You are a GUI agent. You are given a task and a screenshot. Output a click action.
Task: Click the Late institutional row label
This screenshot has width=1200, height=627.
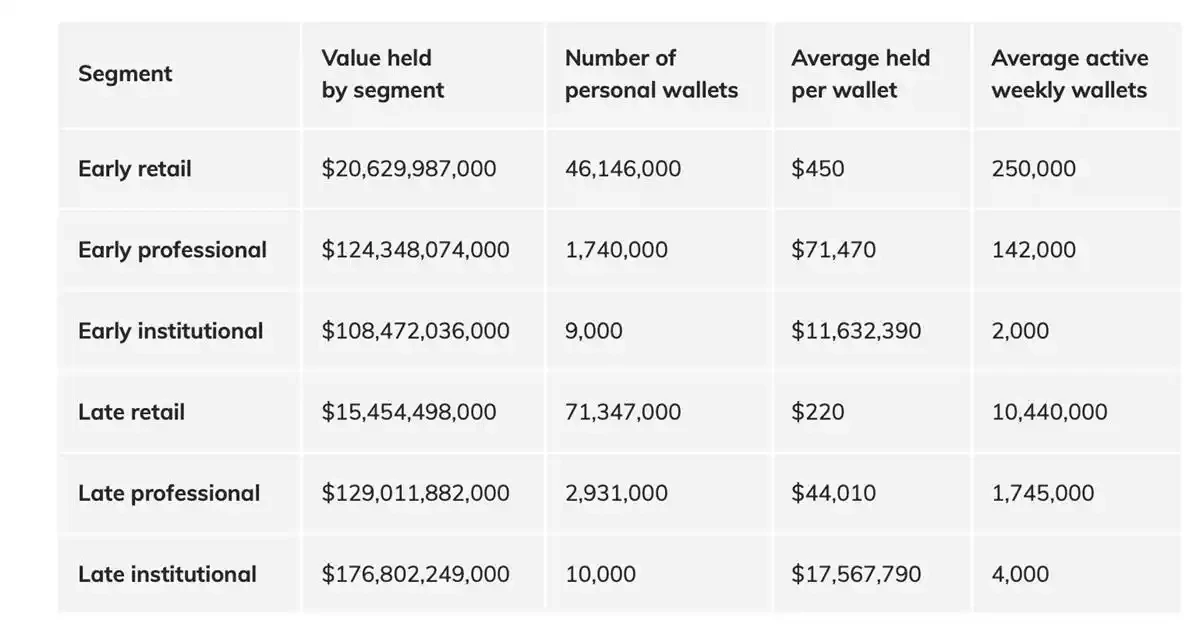[x=167, y=574]
